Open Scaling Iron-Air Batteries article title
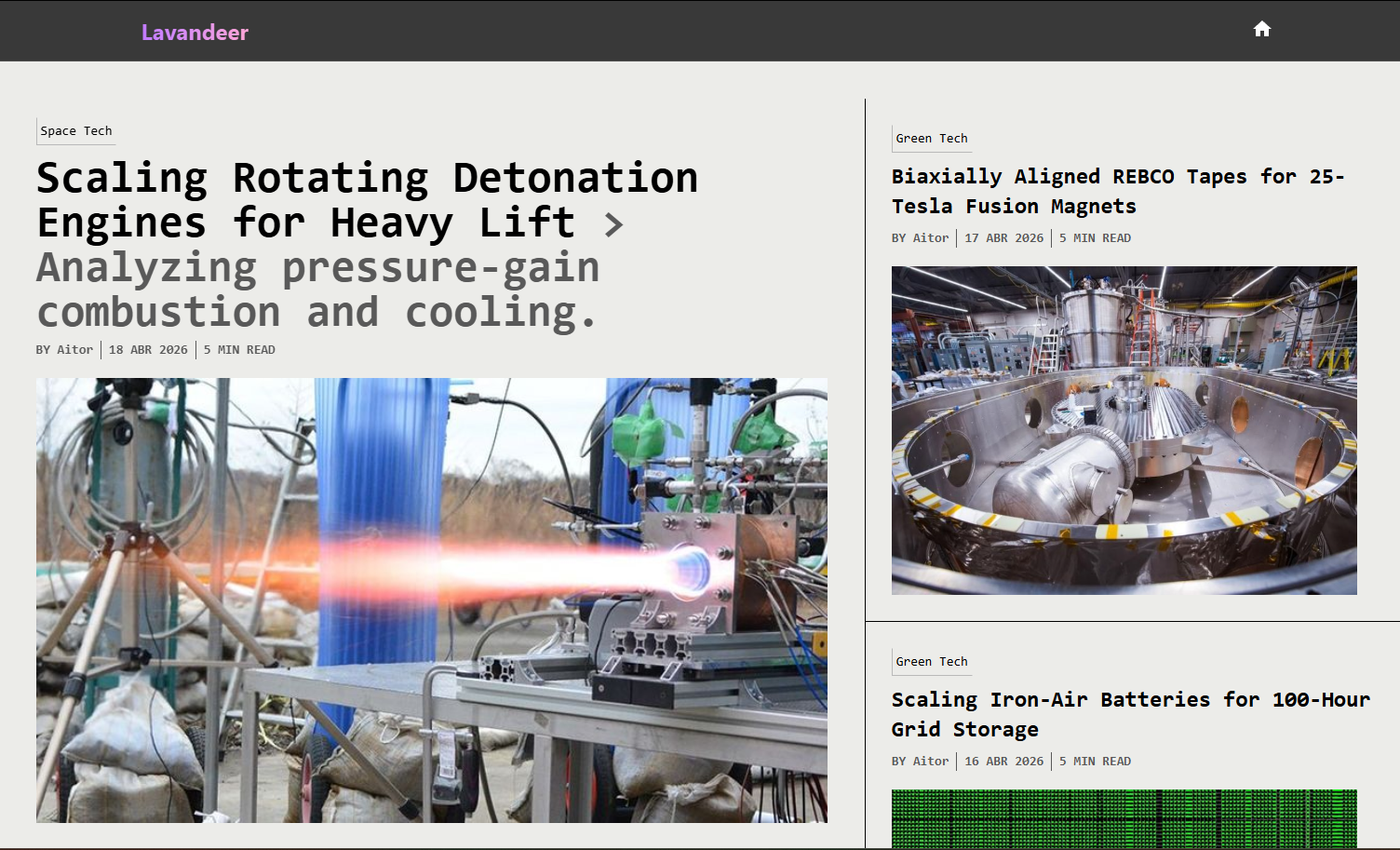 pos(1131,714)
